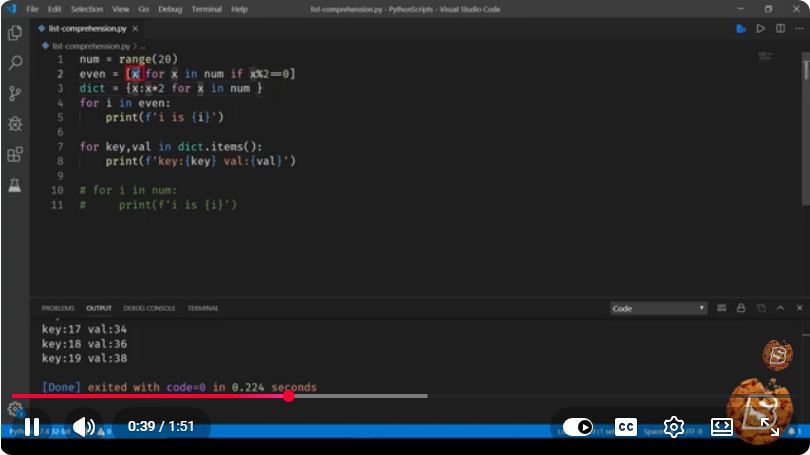Click line number 7 in the gutter
810x455 pixels.
(60, 147)
